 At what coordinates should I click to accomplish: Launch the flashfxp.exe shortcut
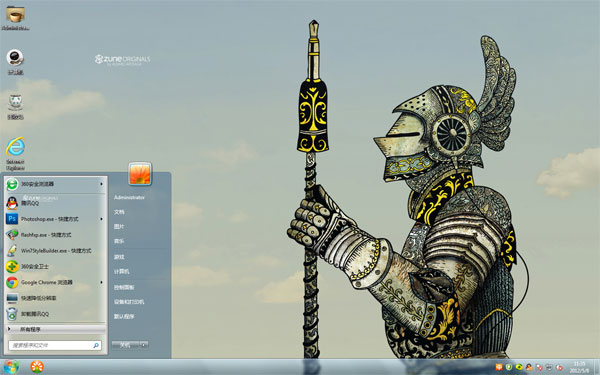(55, 235)
